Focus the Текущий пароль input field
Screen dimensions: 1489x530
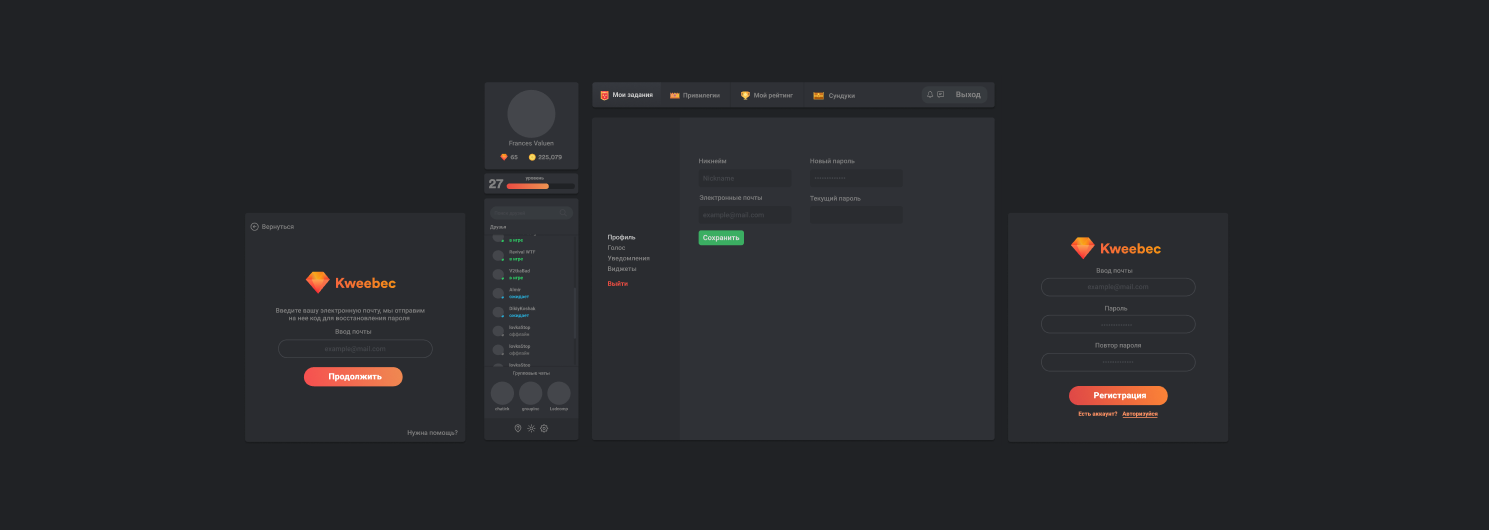click(x=856, y=214)
